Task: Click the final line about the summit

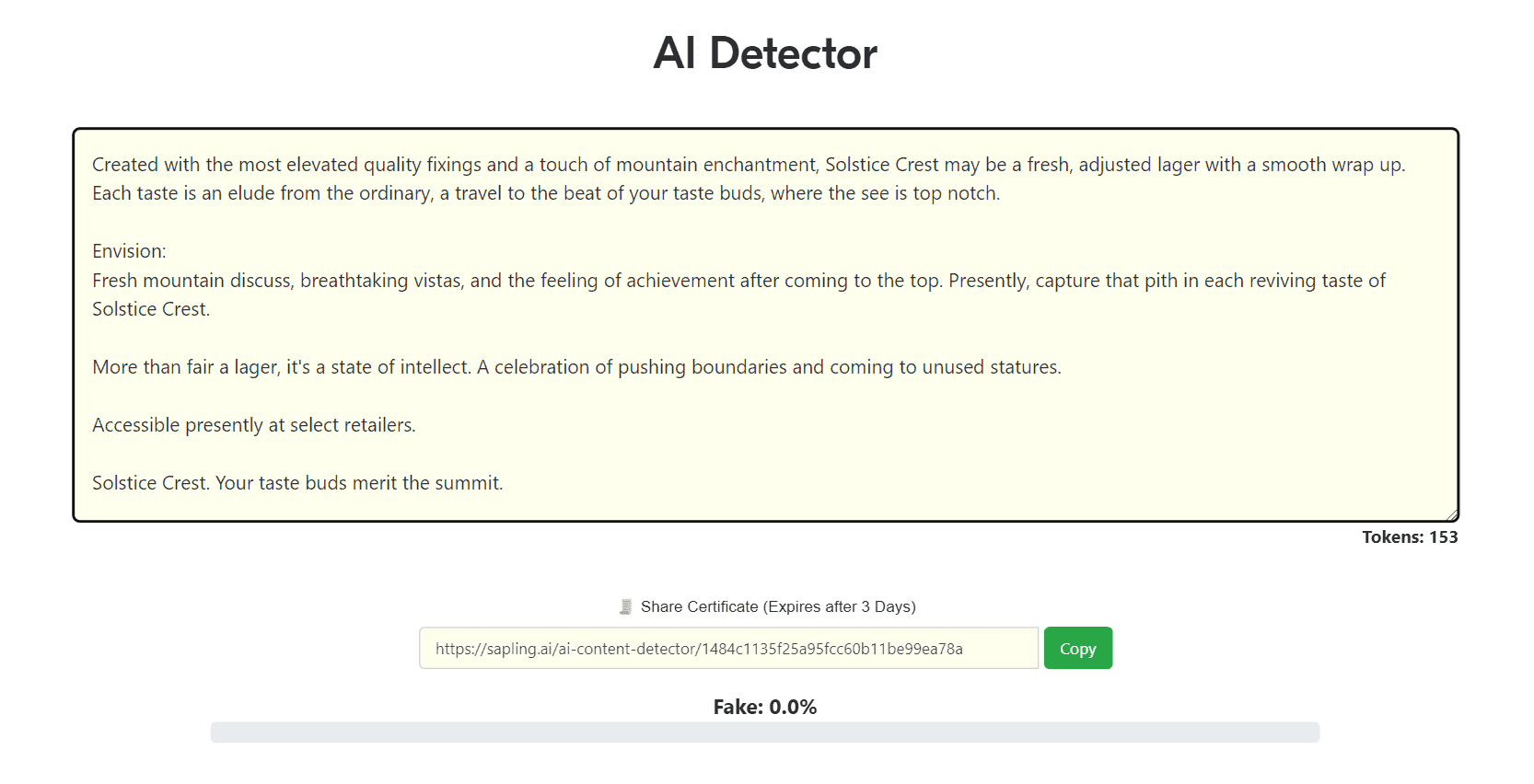Action: 297,483
